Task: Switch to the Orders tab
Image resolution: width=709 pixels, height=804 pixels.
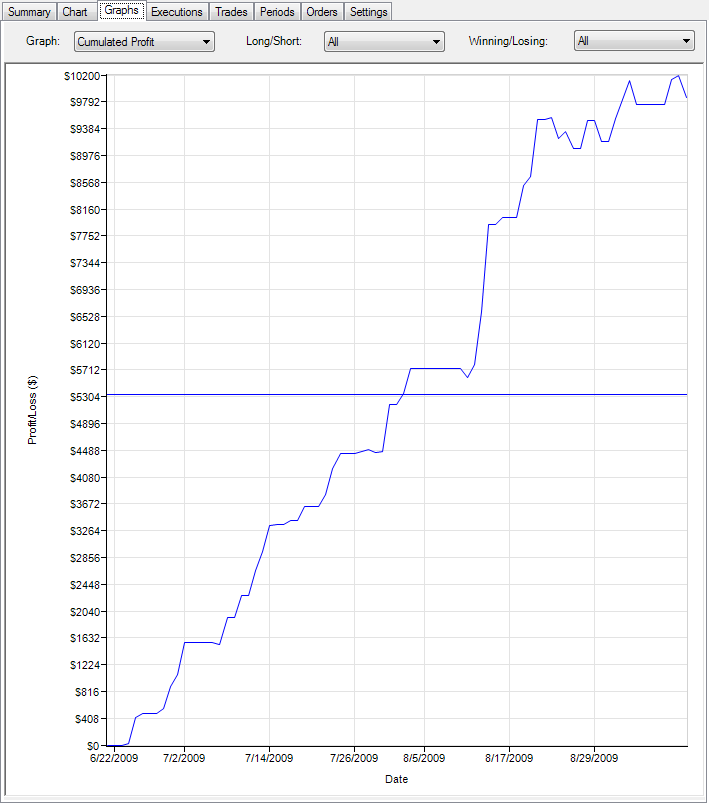Action: click(322, 12)
